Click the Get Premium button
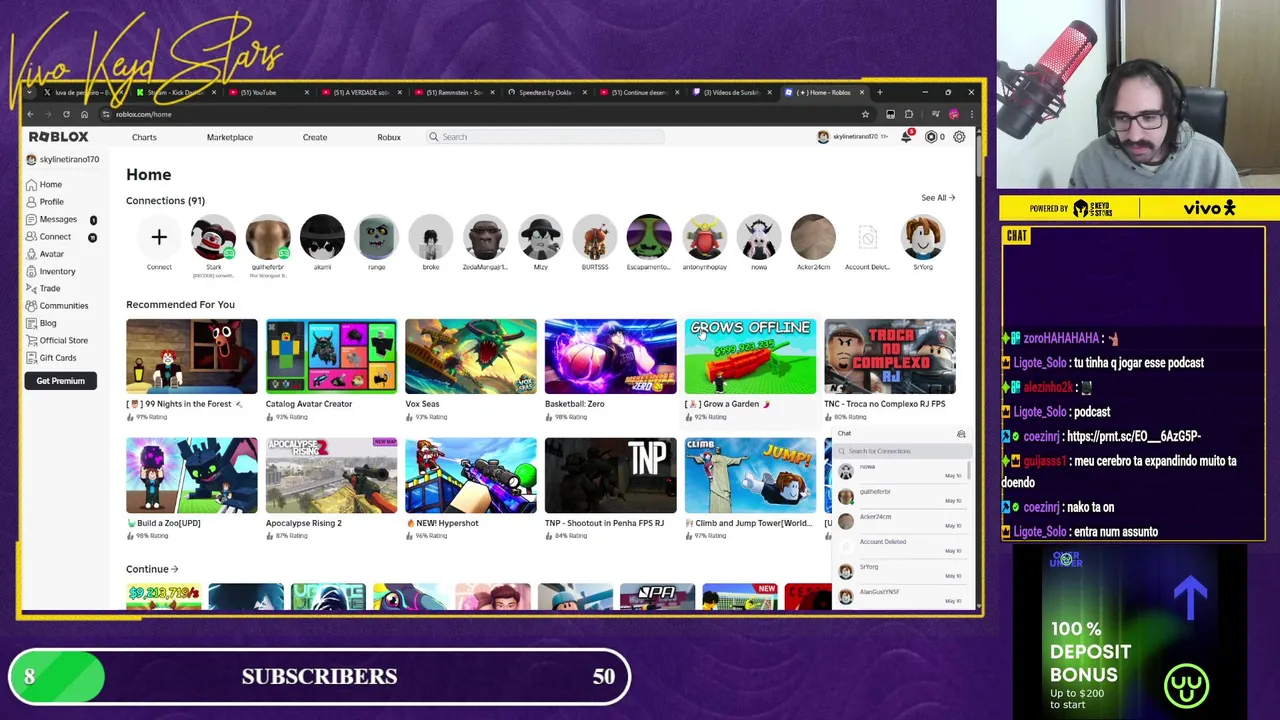Image resolution: width=1280 pixels, height=720 pixels. coord(61,381)
